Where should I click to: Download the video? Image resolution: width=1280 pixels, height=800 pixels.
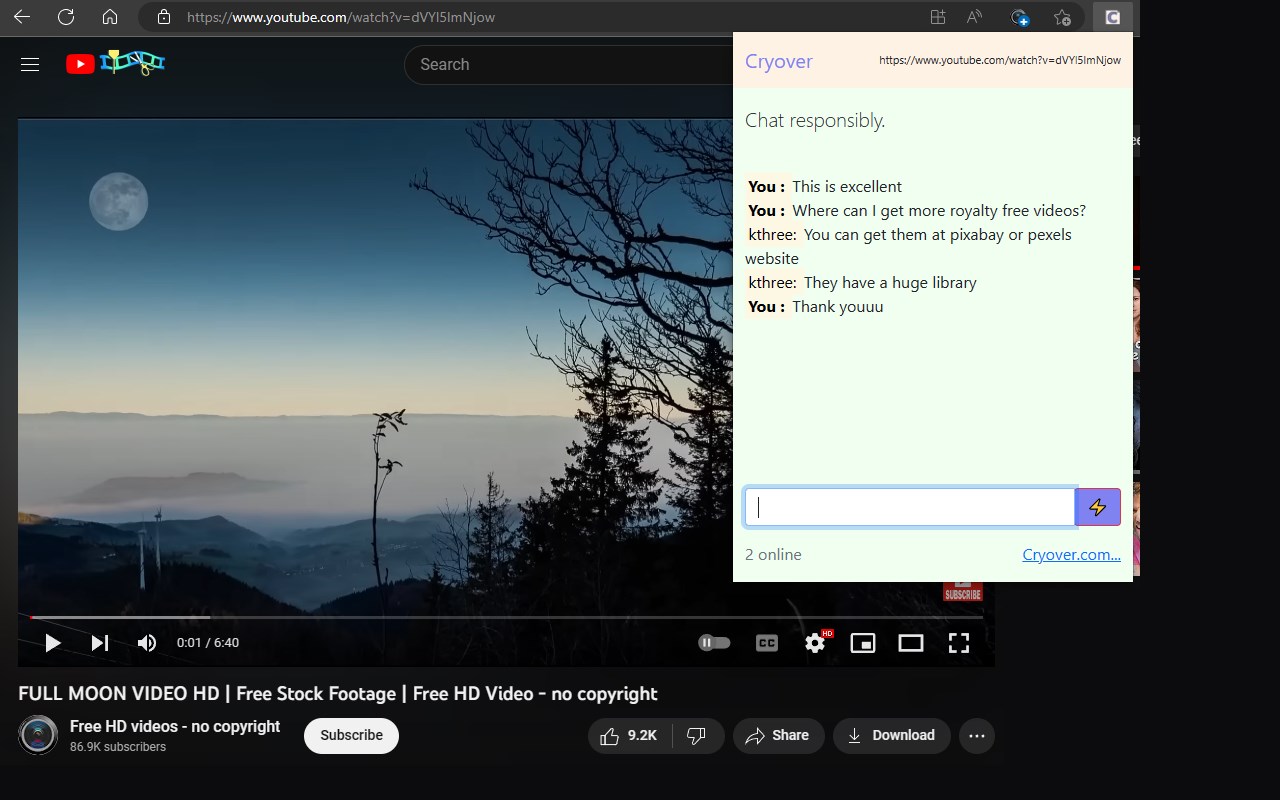(891, 736)
